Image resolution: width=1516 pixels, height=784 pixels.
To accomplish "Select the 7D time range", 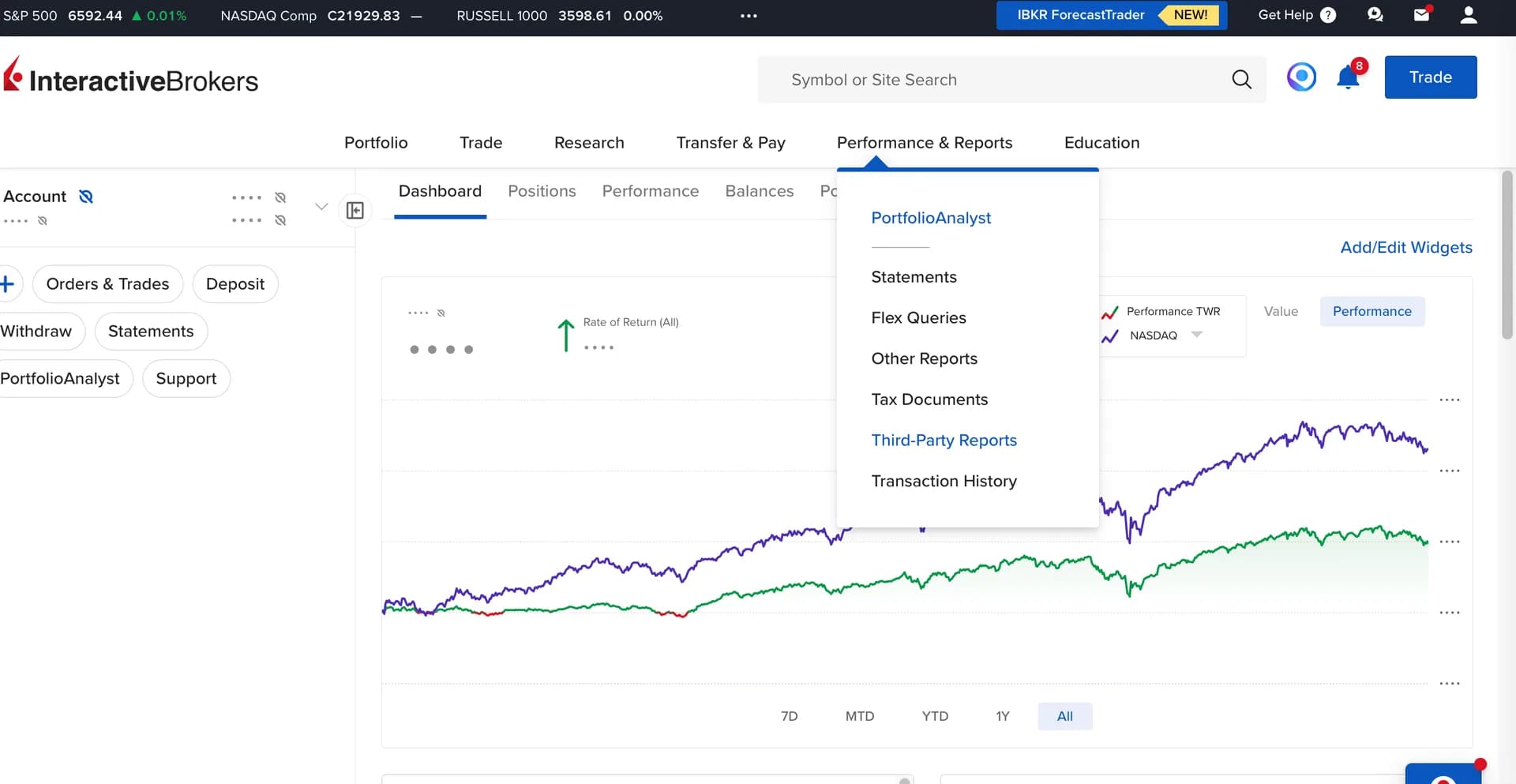I will coord(789,716).
